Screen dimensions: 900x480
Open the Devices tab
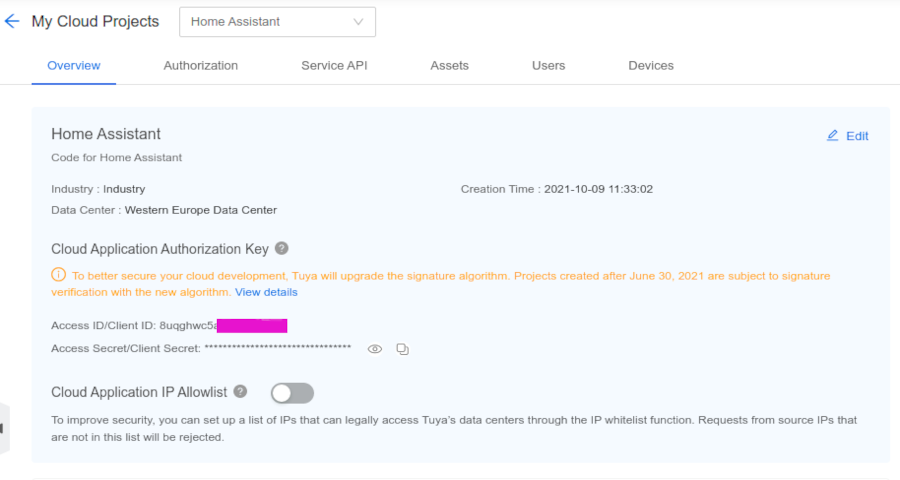tap(651, 65)
